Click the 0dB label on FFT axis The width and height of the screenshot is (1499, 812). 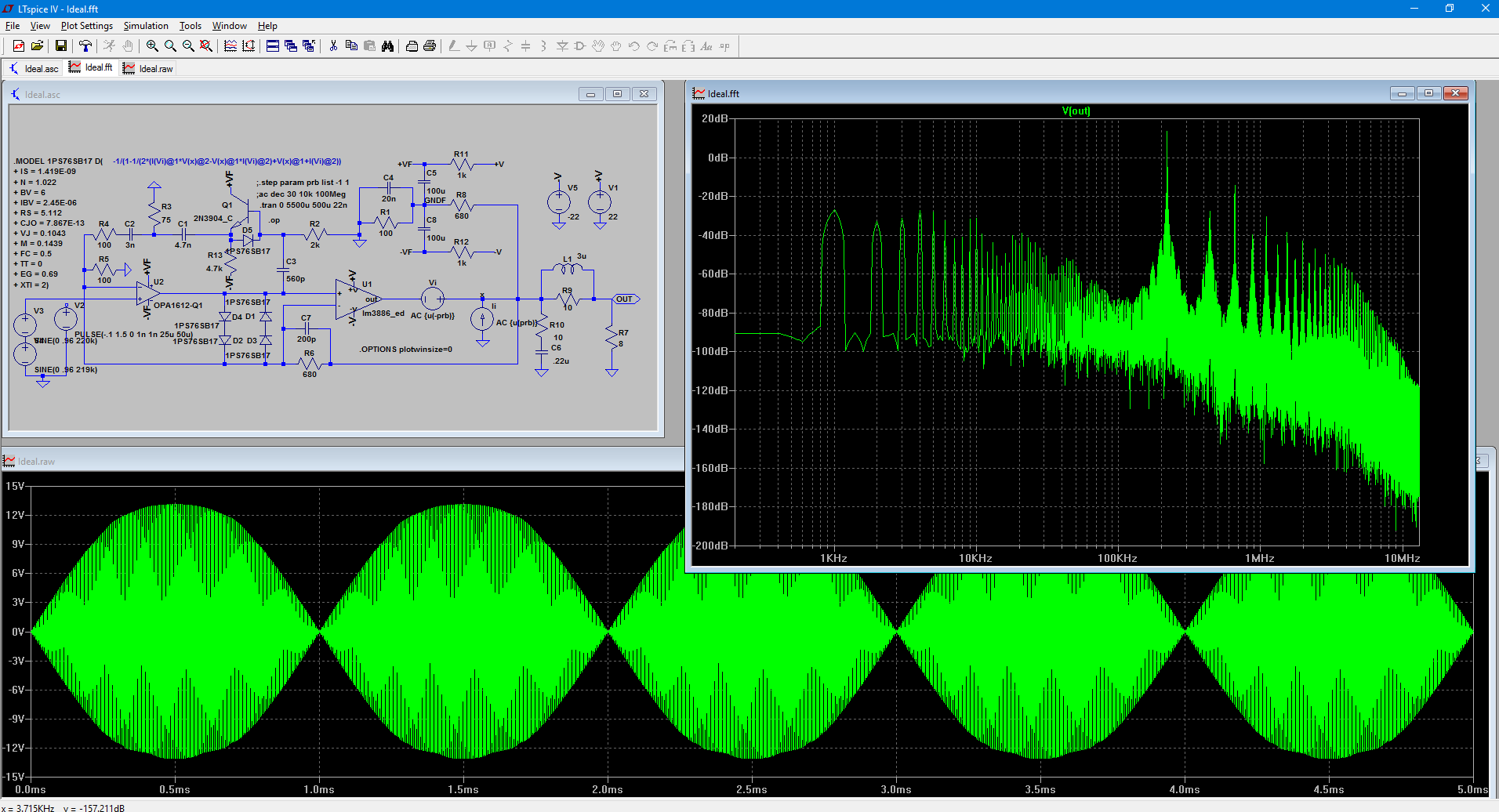pos(718,158)
